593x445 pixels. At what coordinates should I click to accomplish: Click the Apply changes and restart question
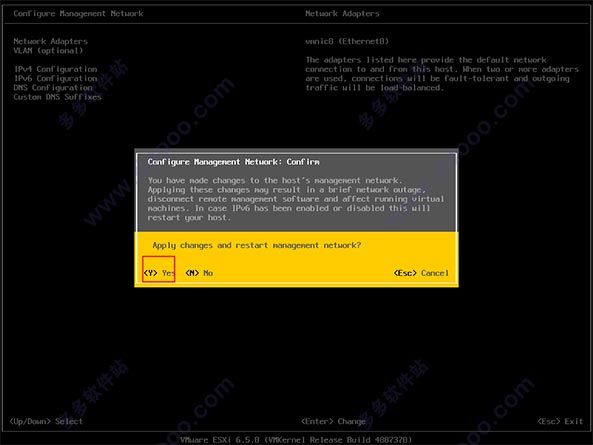point(257,245)
